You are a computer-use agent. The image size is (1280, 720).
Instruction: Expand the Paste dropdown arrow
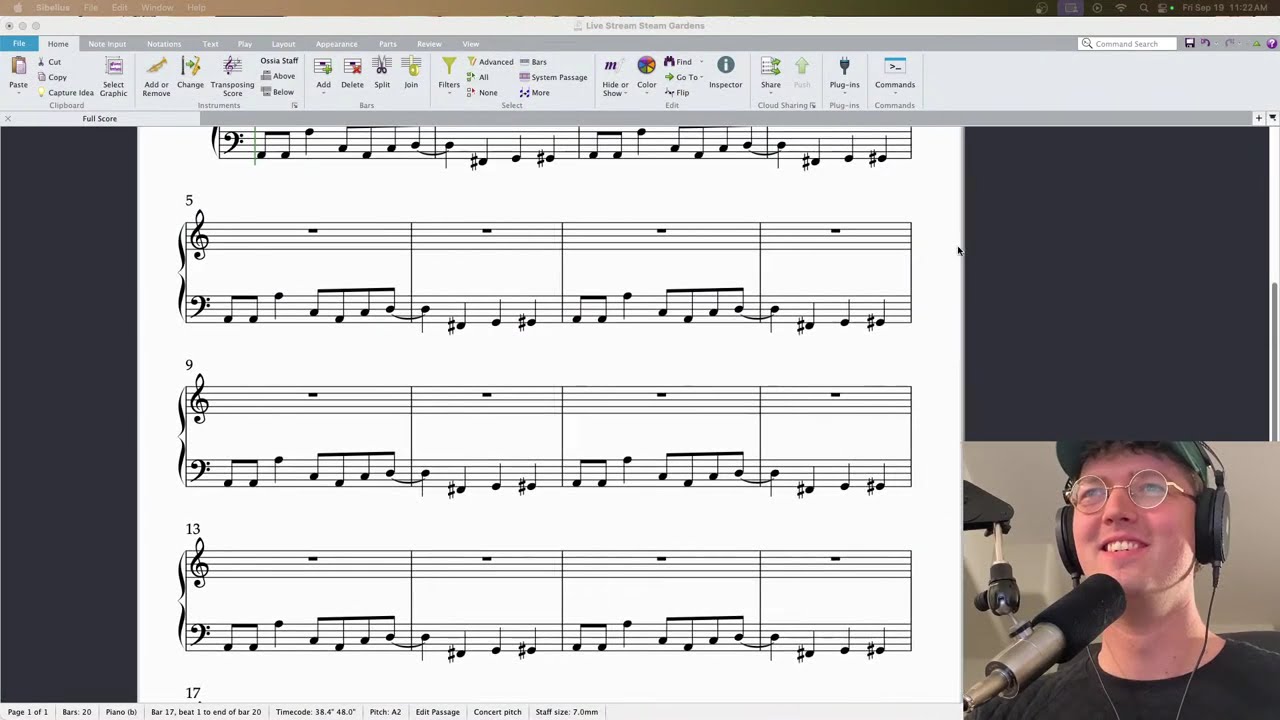18,93
